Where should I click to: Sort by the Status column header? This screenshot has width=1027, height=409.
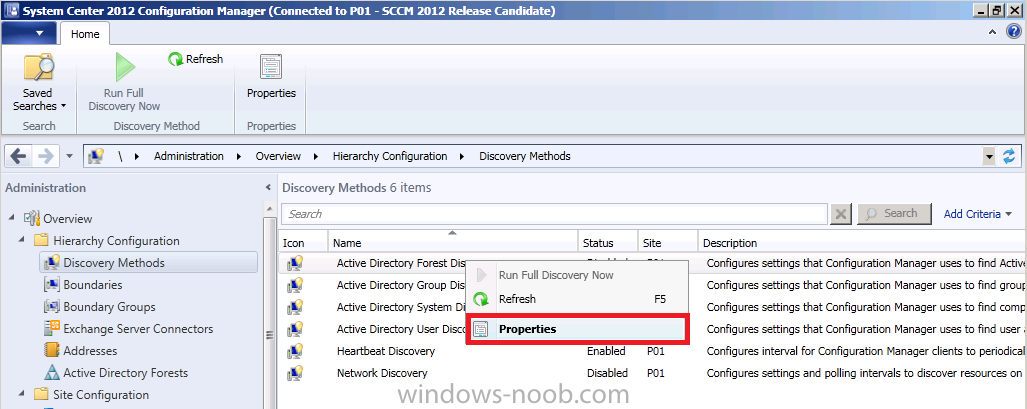[x=608, y=243]
